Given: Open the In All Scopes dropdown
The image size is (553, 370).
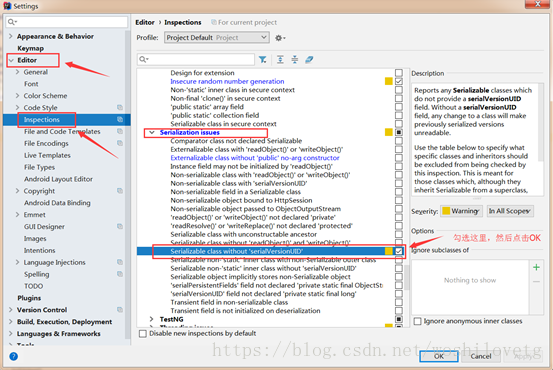Looking at the screenshot, I should tap(510, 211).
